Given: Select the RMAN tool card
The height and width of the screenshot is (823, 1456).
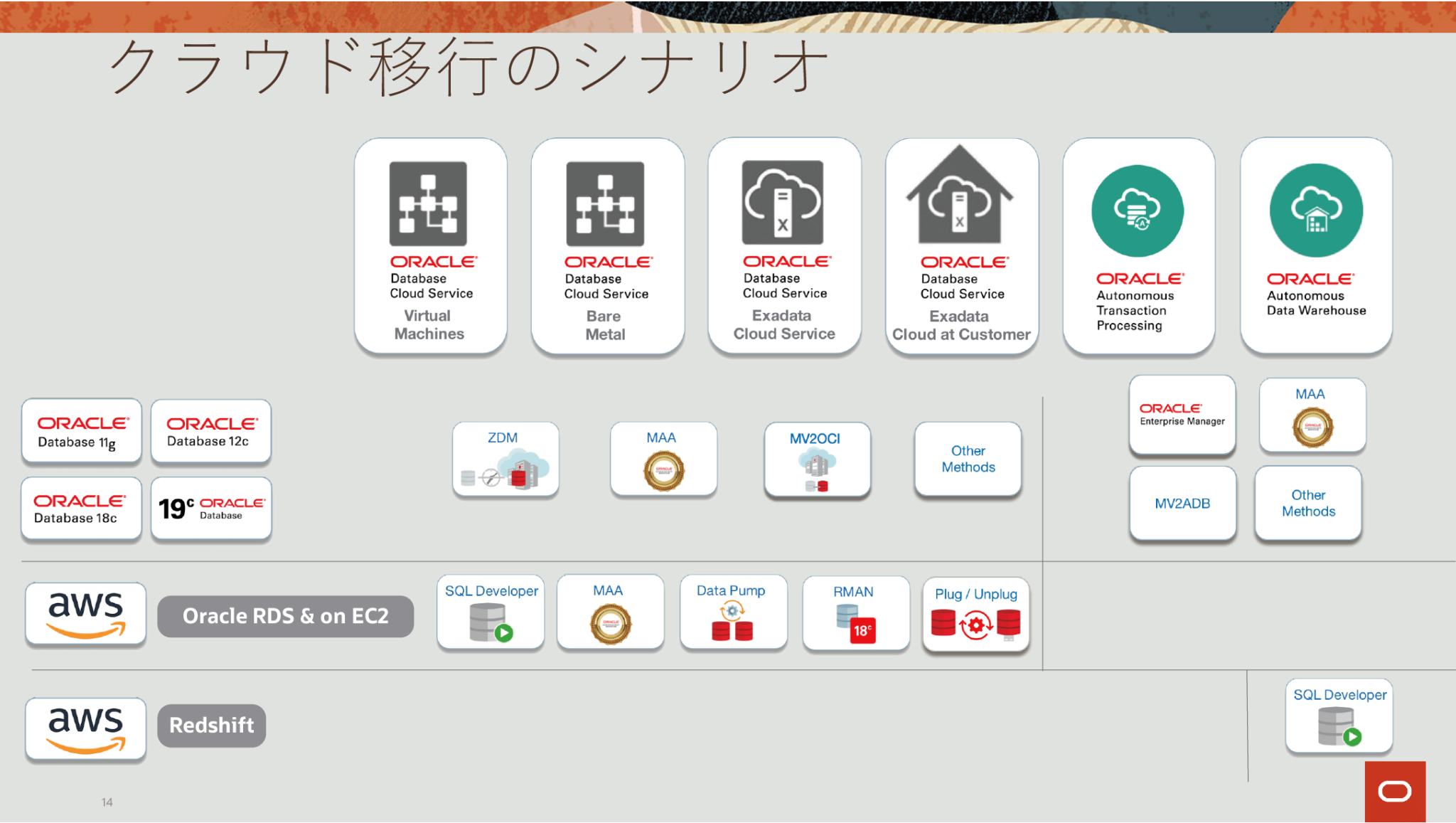Looking at the screenshot, I should pos(857,613).
